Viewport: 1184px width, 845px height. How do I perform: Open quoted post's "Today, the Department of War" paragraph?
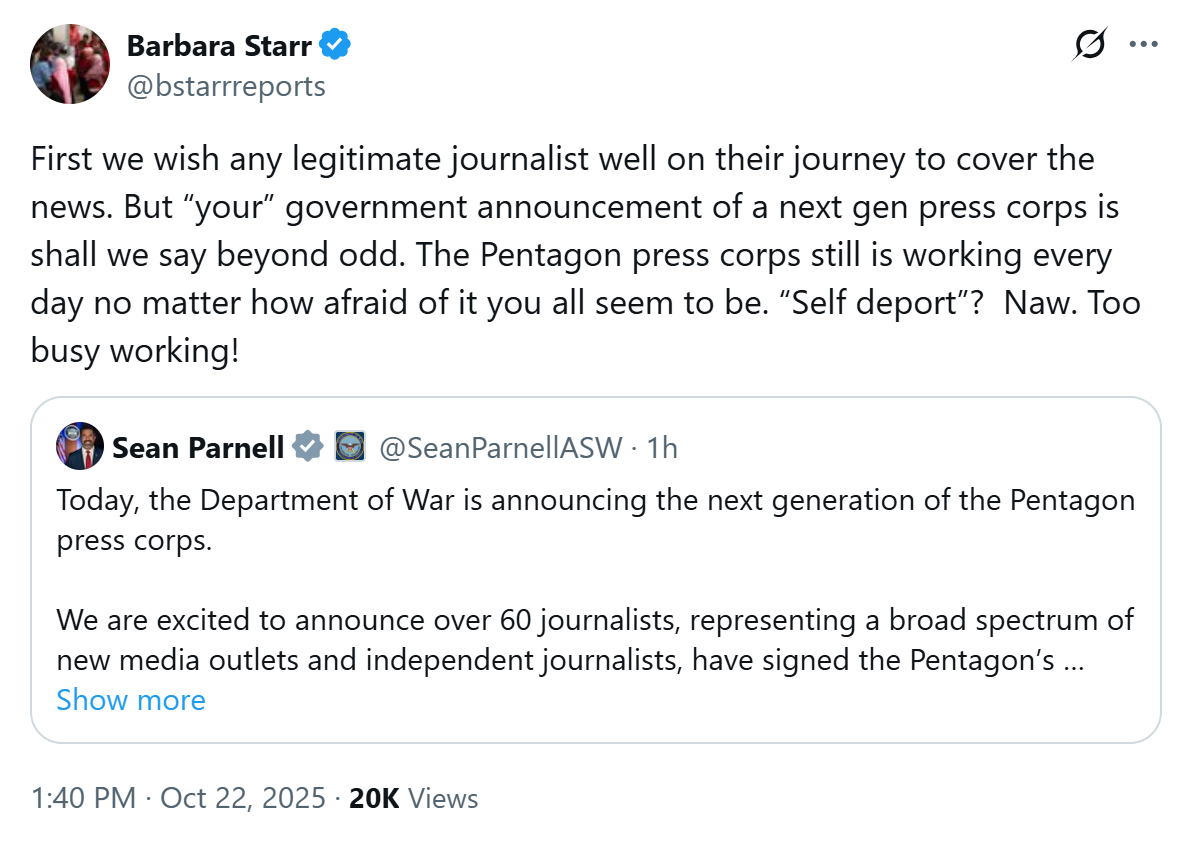595,518
